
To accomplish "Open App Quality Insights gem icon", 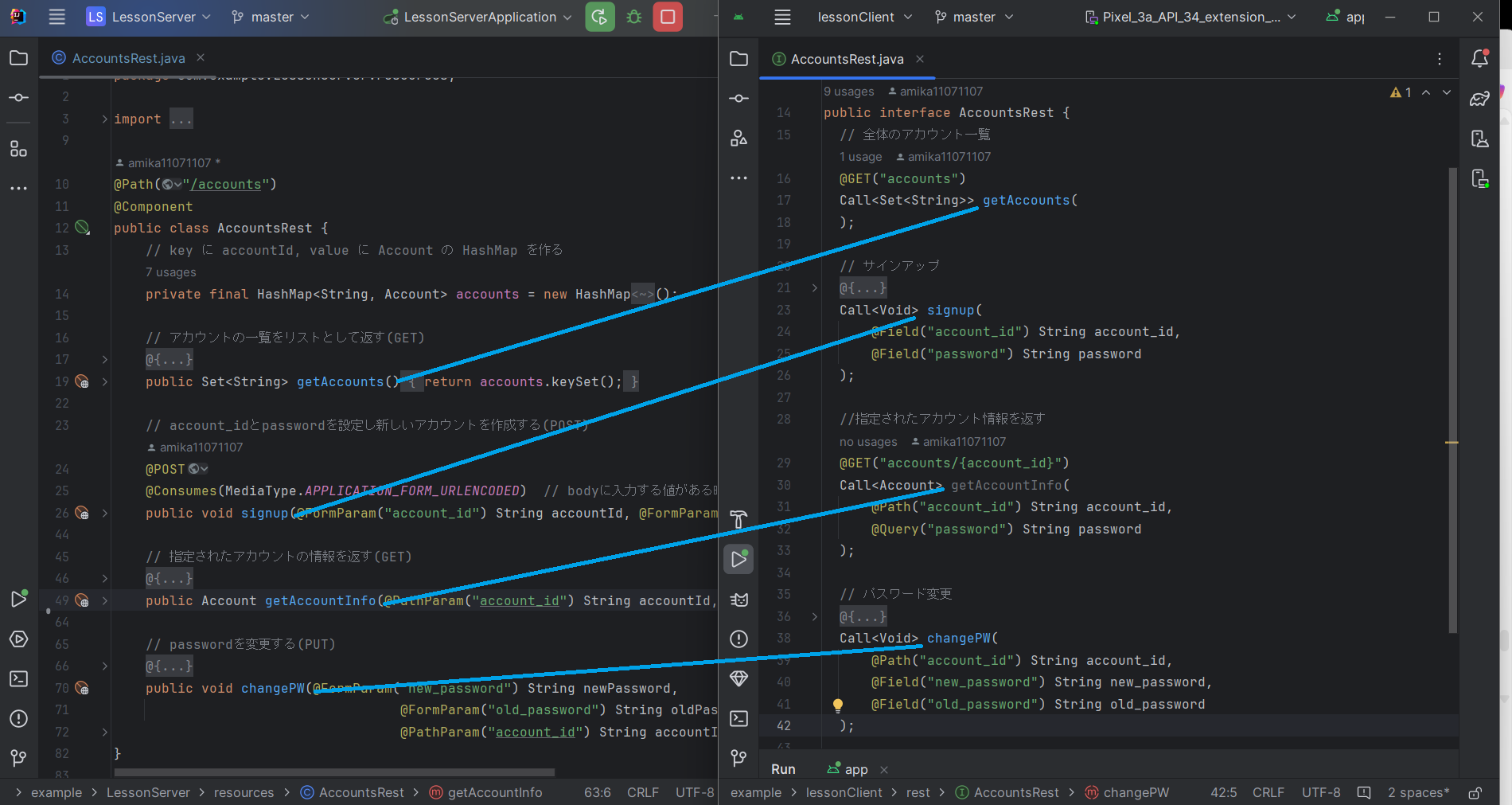I will pyautogui.click(x=738, y=678).
